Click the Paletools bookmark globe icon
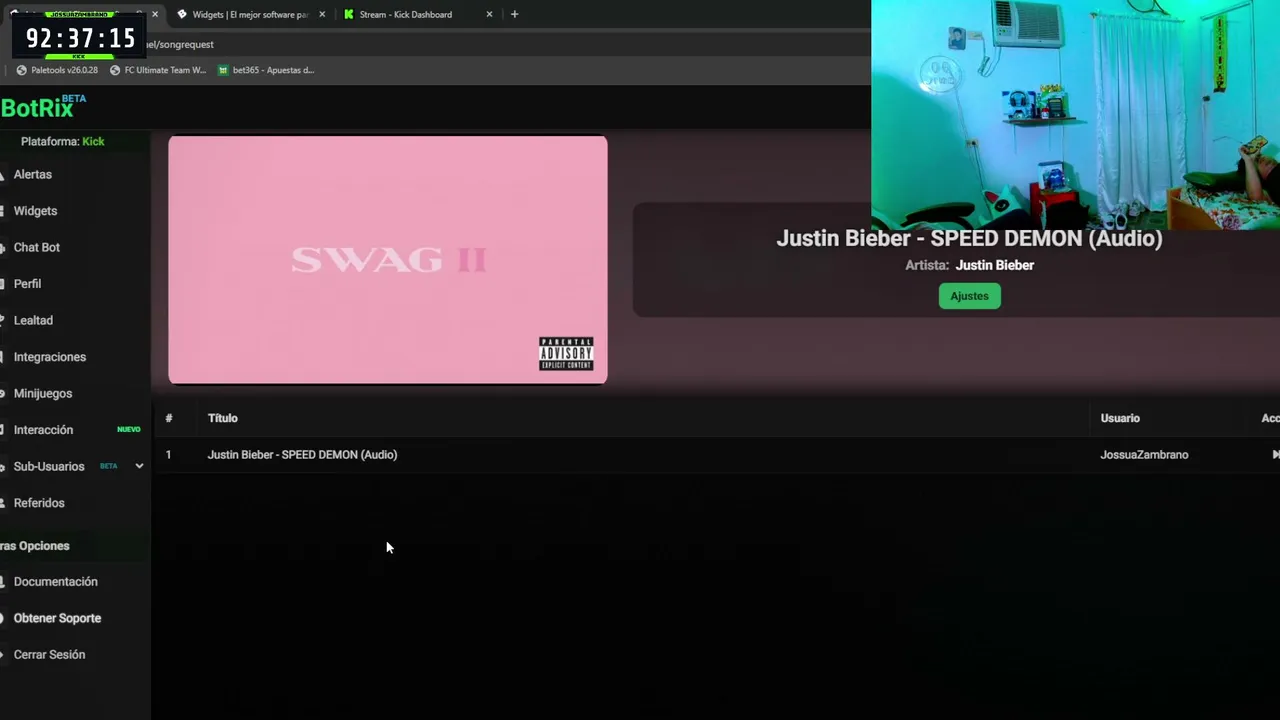1280x720 pixels. (x=22, y=70)
